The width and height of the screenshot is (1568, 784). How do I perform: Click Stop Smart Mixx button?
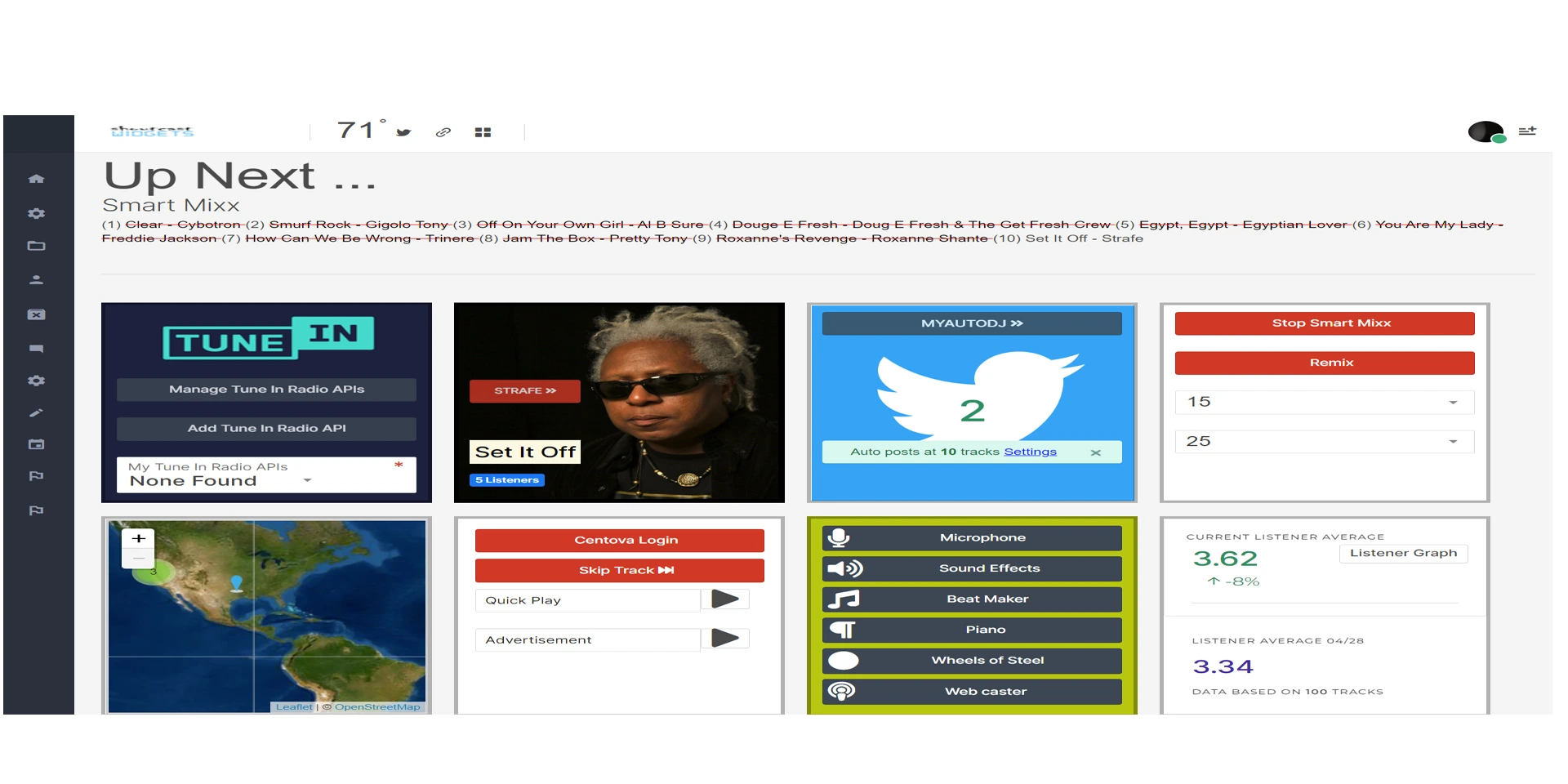(x=1325, y=323)
